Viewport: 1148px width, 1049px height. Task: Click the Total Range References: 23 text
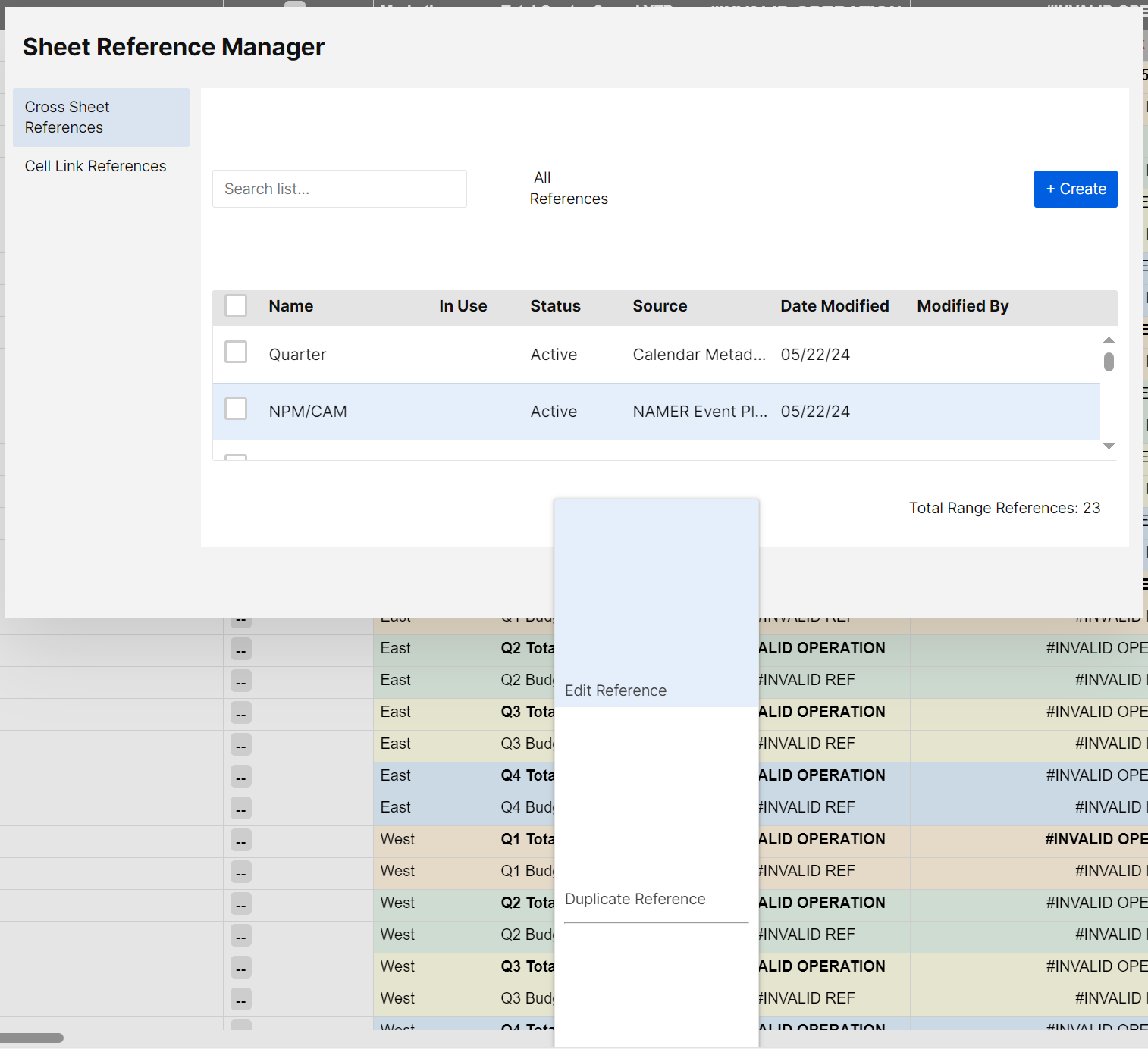(x=1005, y=508)
